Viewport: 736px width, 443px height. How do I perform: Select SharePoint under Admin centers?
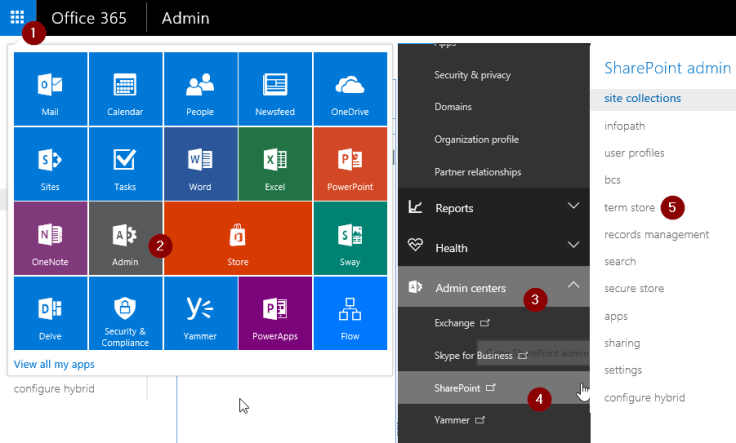pyautogui.click(x=458, y=386)
